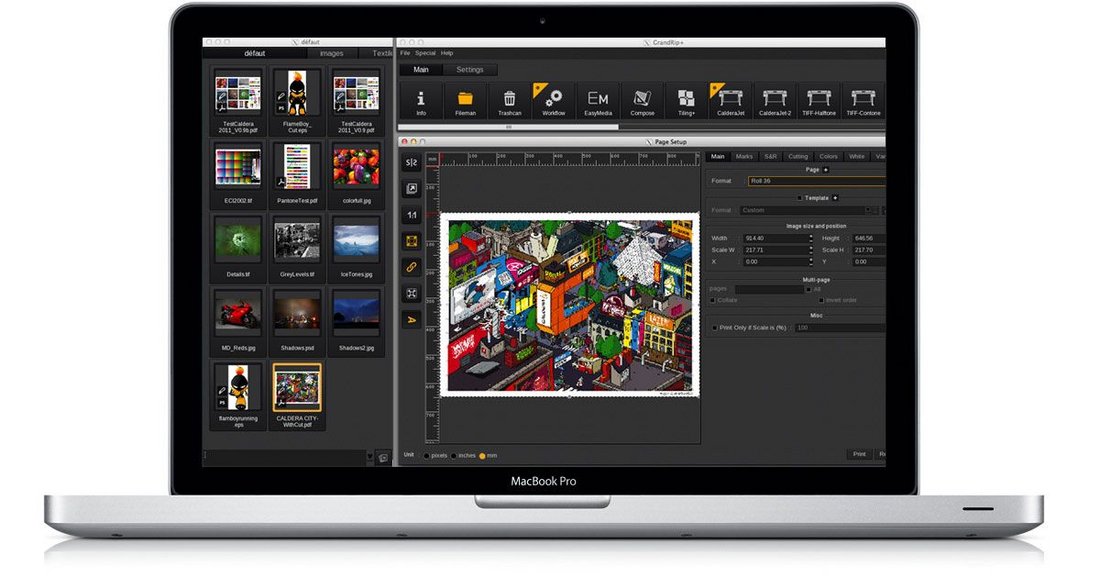Click the horizontal scrollbar under the module toolbar

pyautogui.click(x=509, y=127)
